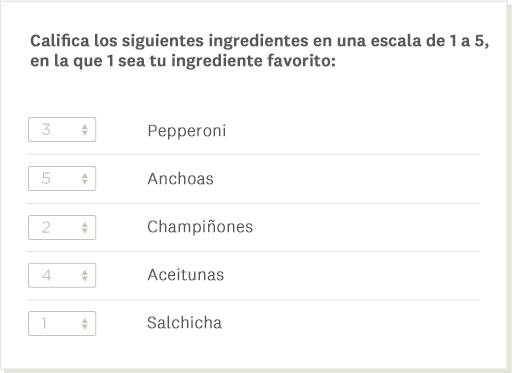Select the Champiñones ingredient label
The image size is (512, 373).
(x=200, y=227)
